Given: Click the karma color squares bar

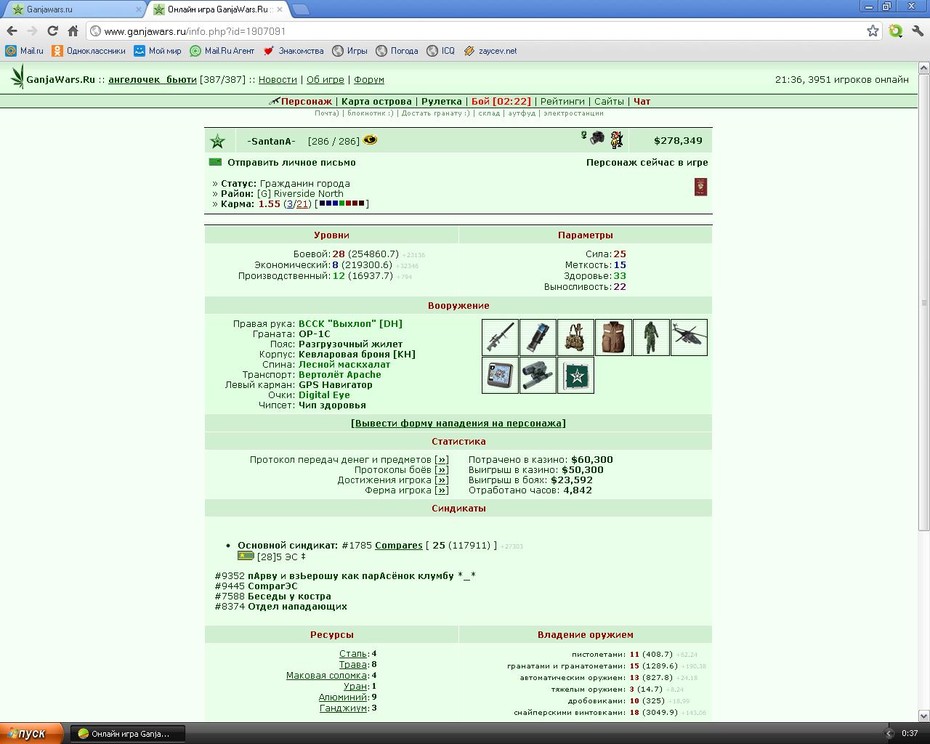Looking at the screenshot, I should click(x=342, y=204).
